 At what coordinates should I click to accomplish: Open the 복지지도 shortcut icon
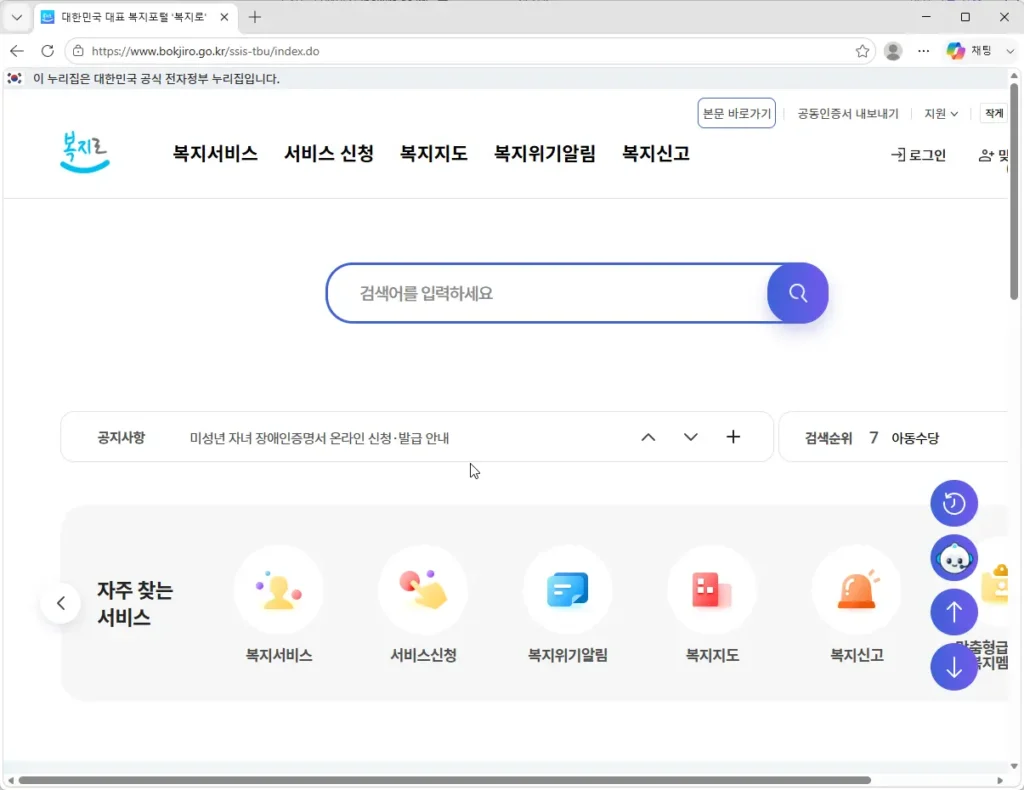pos(712,590)
